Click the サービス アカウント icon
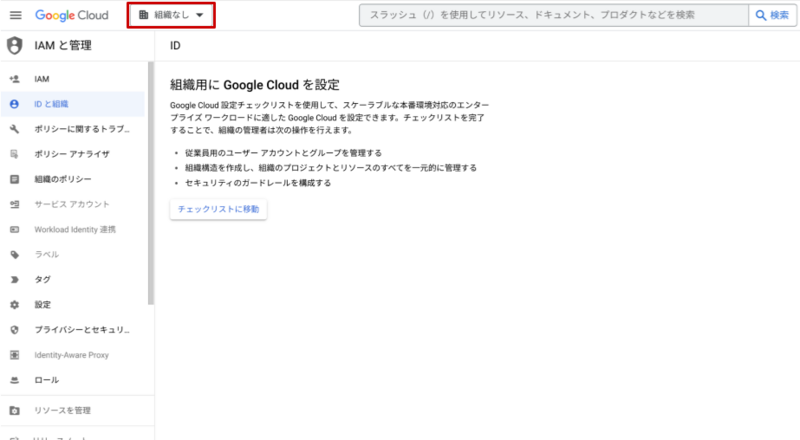 click(x=14, y=204)
